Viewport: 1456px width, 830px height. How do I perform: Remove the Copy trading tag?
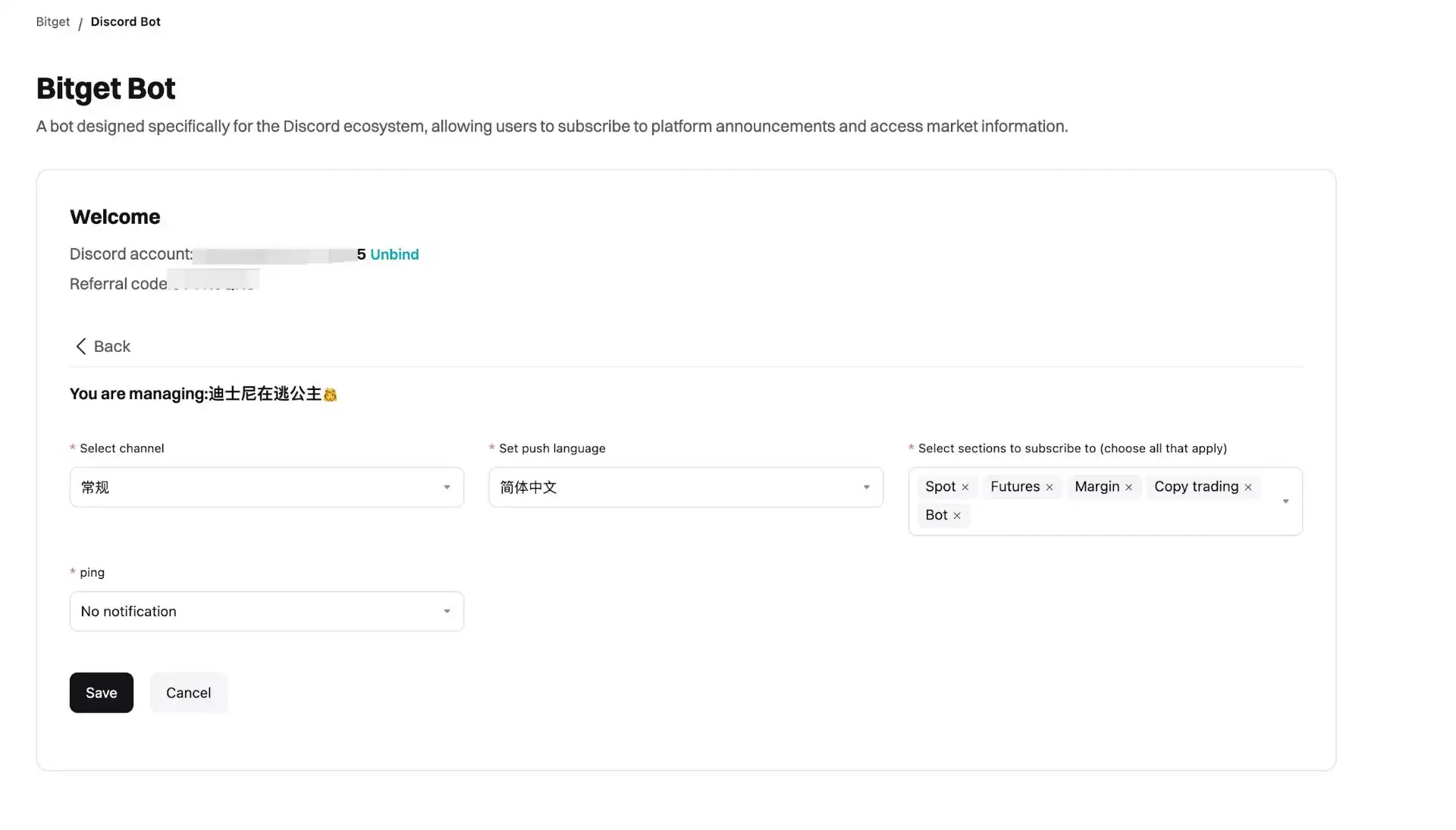(x=1247, y=488)
